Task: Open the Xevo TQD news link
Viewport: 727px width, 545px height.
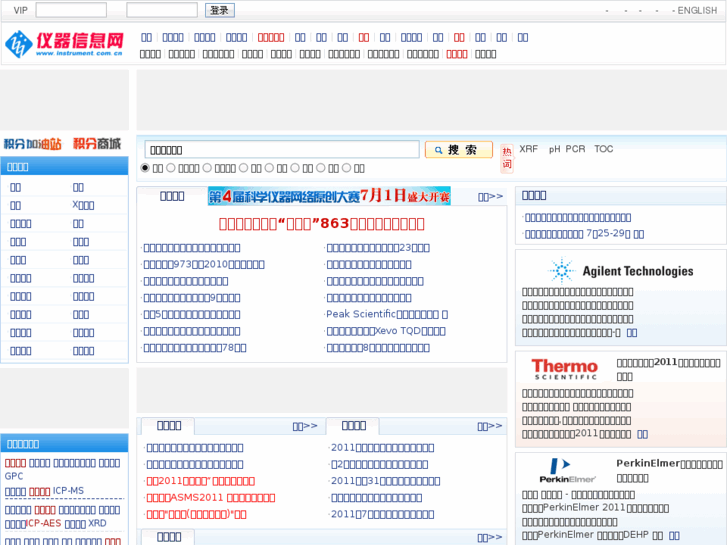Action: (386, 331)
